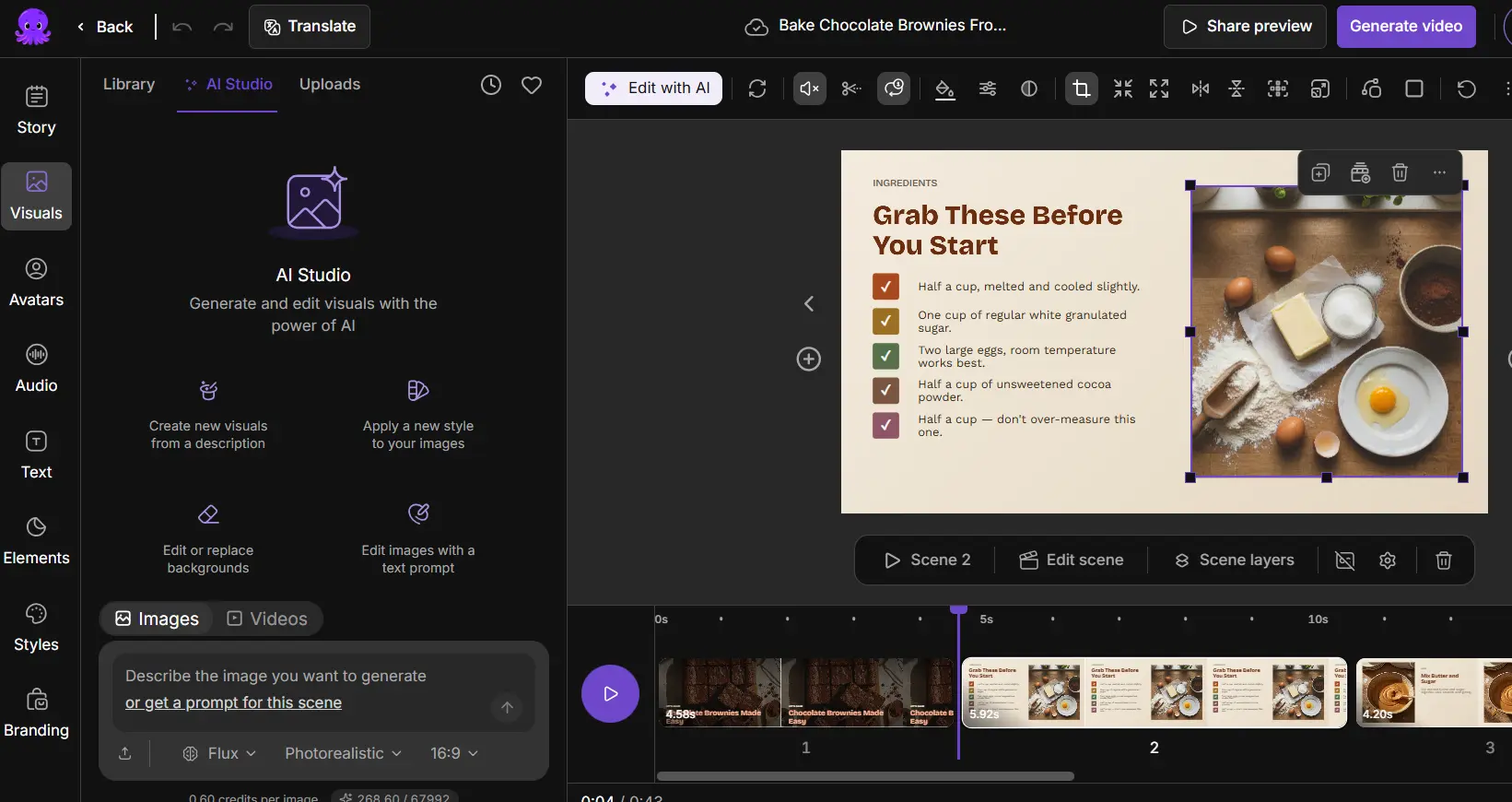Click 'or get a prompt for this scene' link
Screen dimensions: 1512x802
233,702
